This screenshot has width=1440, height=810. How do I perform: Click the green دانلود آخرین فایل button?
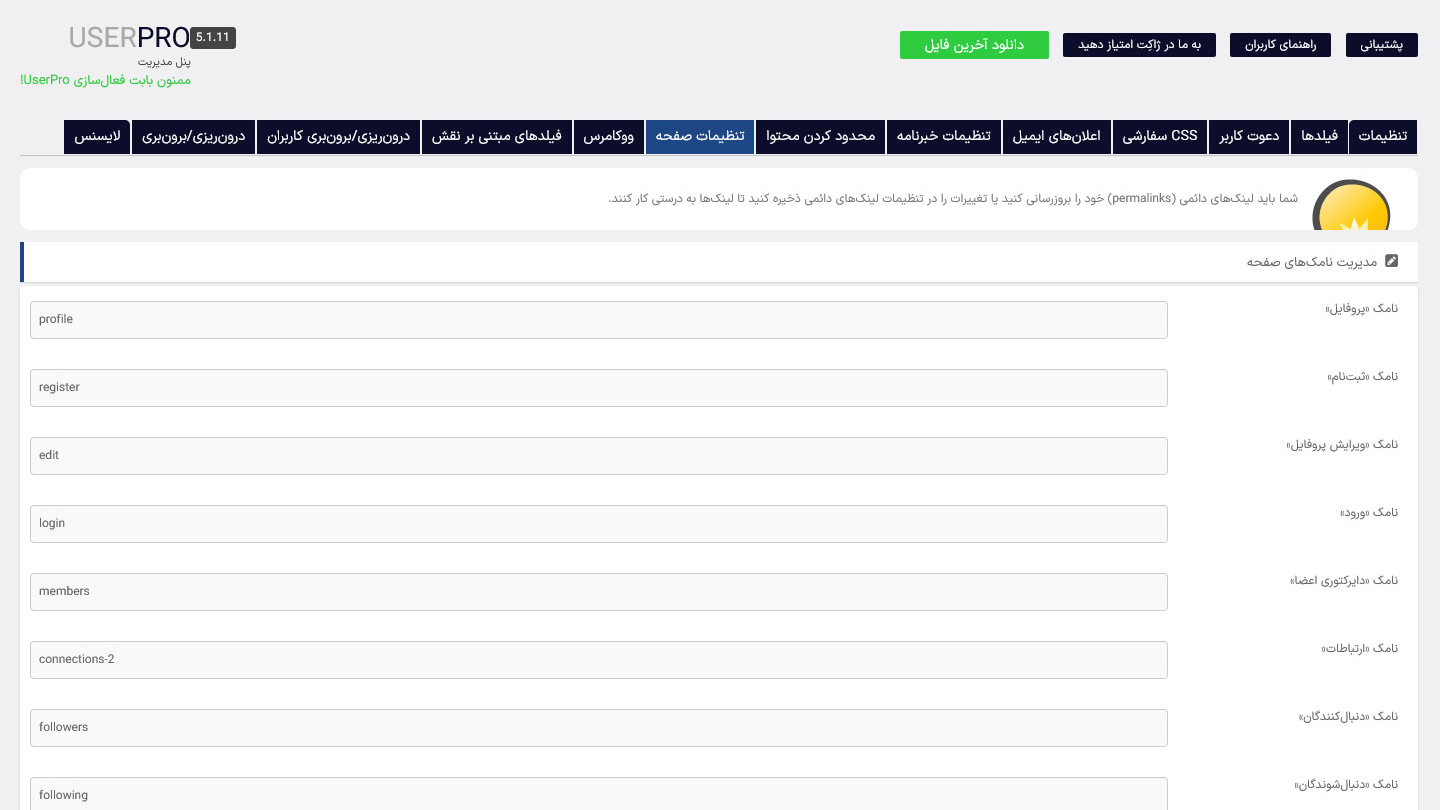(974, 45)
